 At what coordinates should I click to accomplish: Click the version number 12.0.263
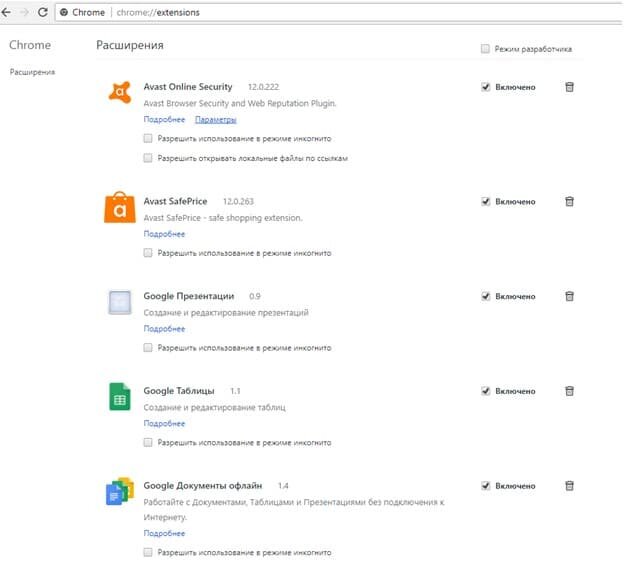tap(238, 202)
